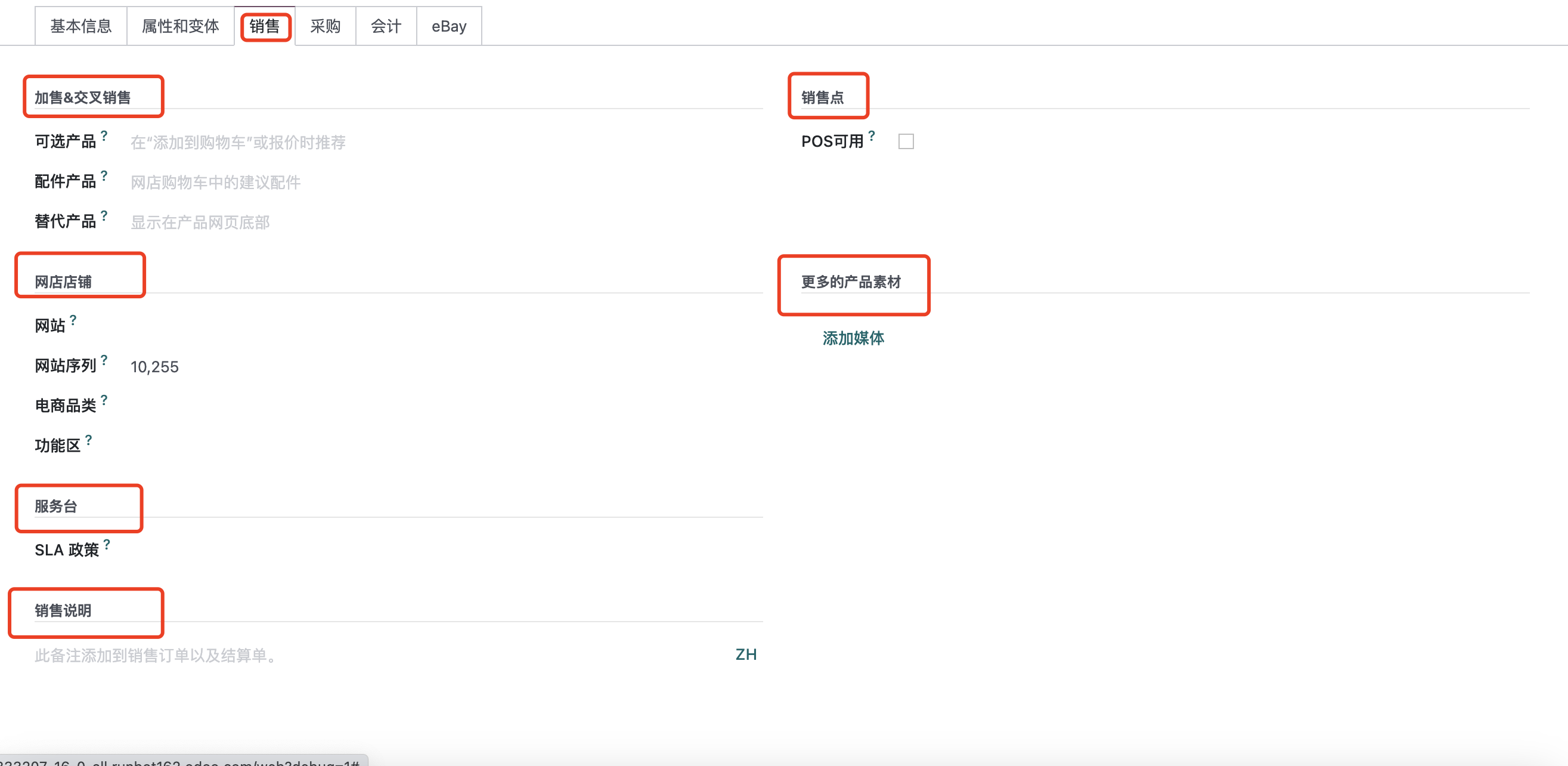Viewport: 1568px width, 766px height.
Task: Click the help icon beside POS可用
Action: point(872,135)
